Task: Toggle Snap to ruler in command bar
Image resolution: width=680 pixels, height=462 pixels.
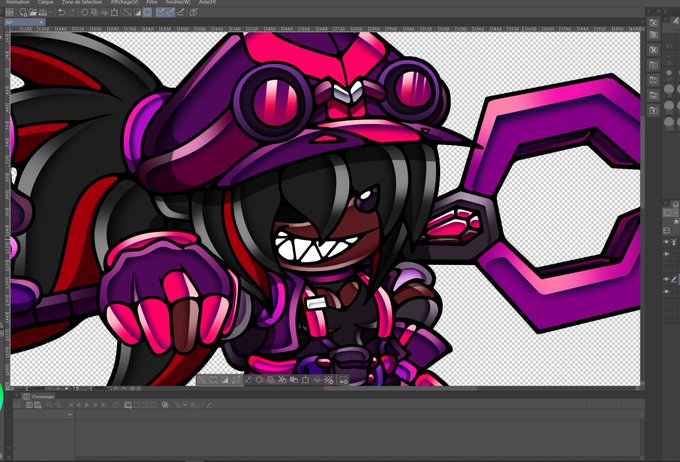Action: tap(161, 12)
